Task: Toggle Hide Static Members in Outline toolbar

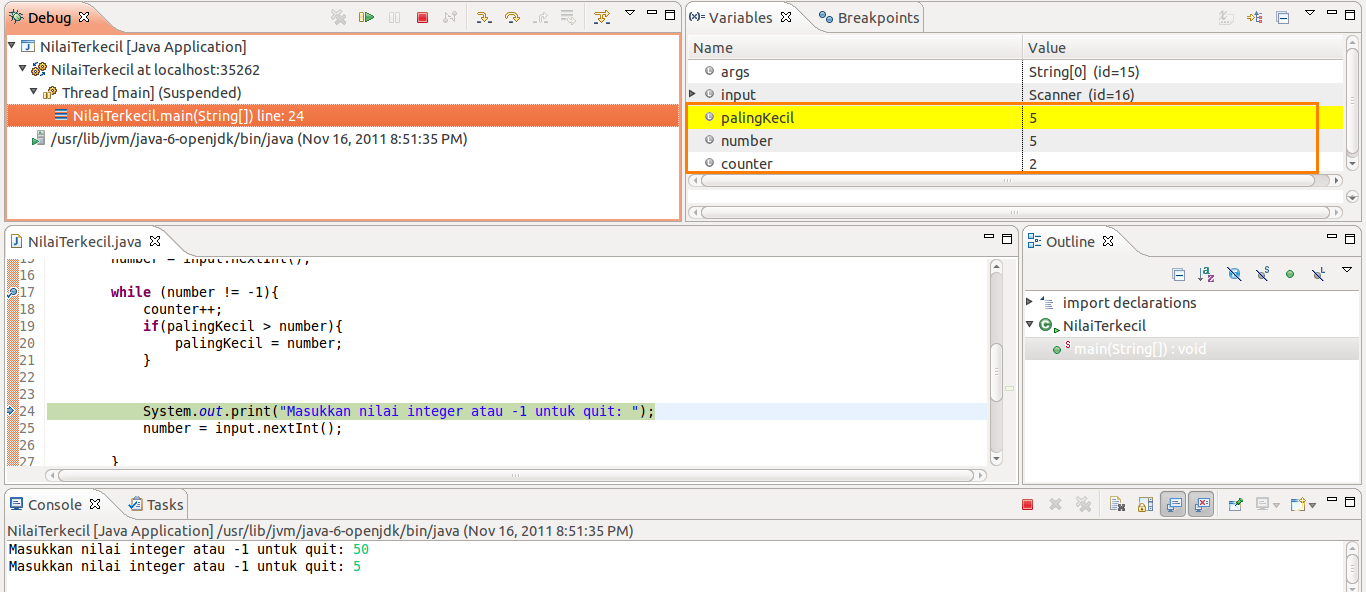Action: 1262,274
